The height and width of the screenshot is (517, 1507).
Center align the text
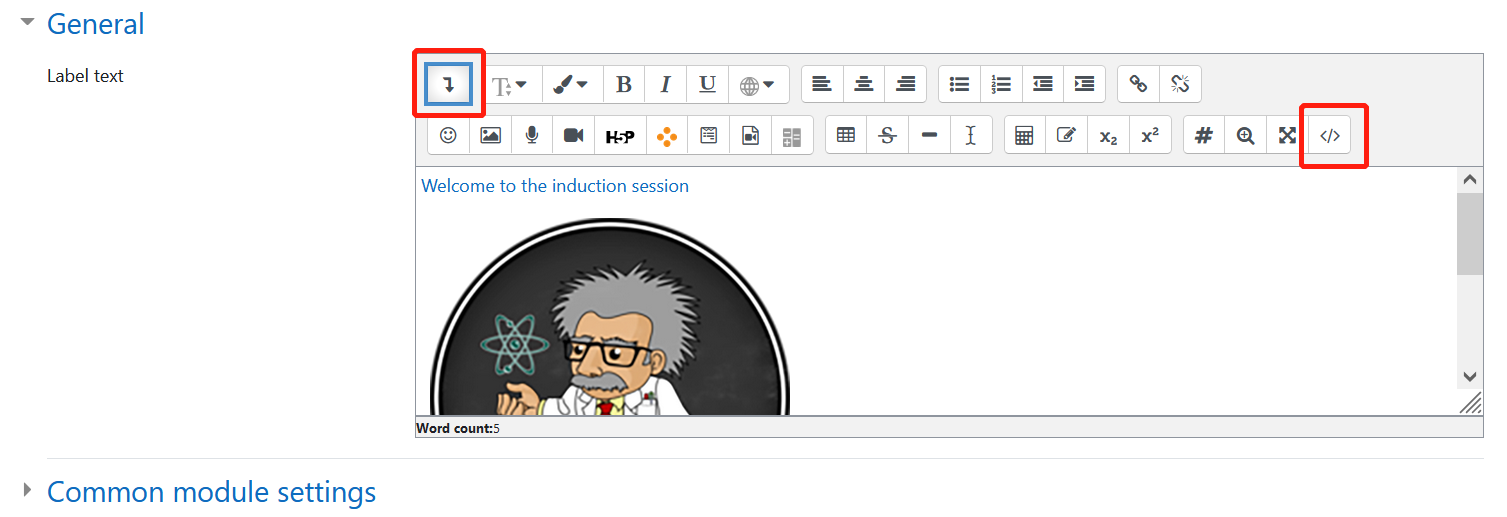click(864, 85)
